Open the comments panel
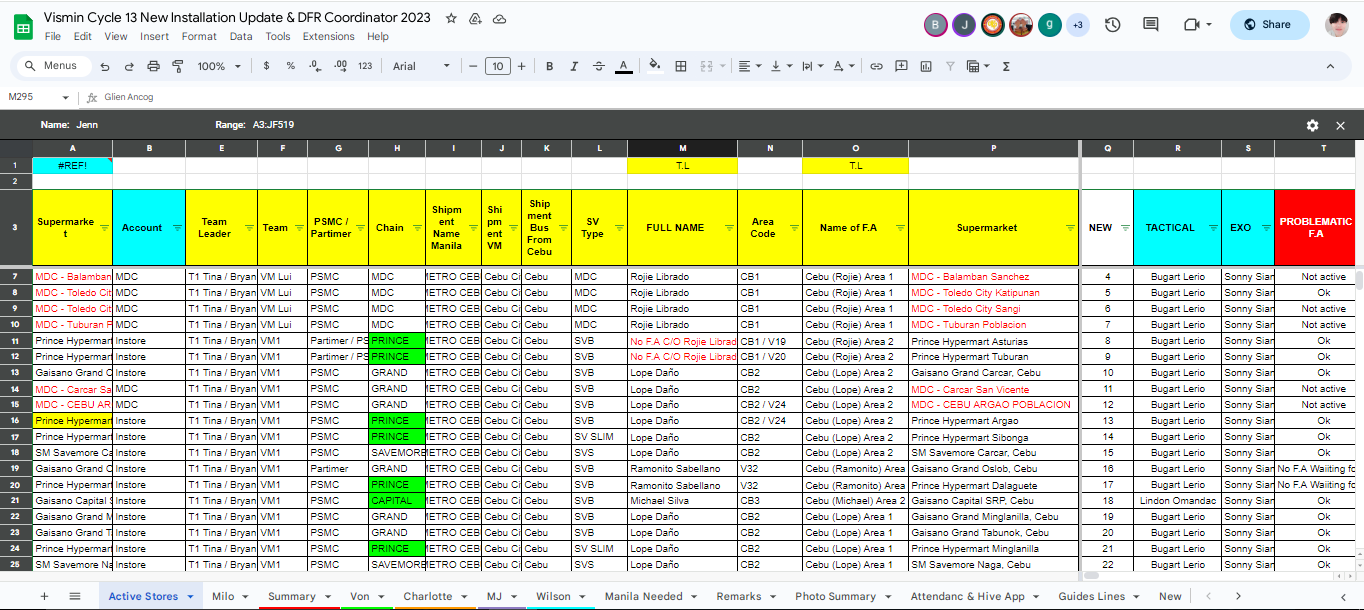 (x=1151, y=24)
